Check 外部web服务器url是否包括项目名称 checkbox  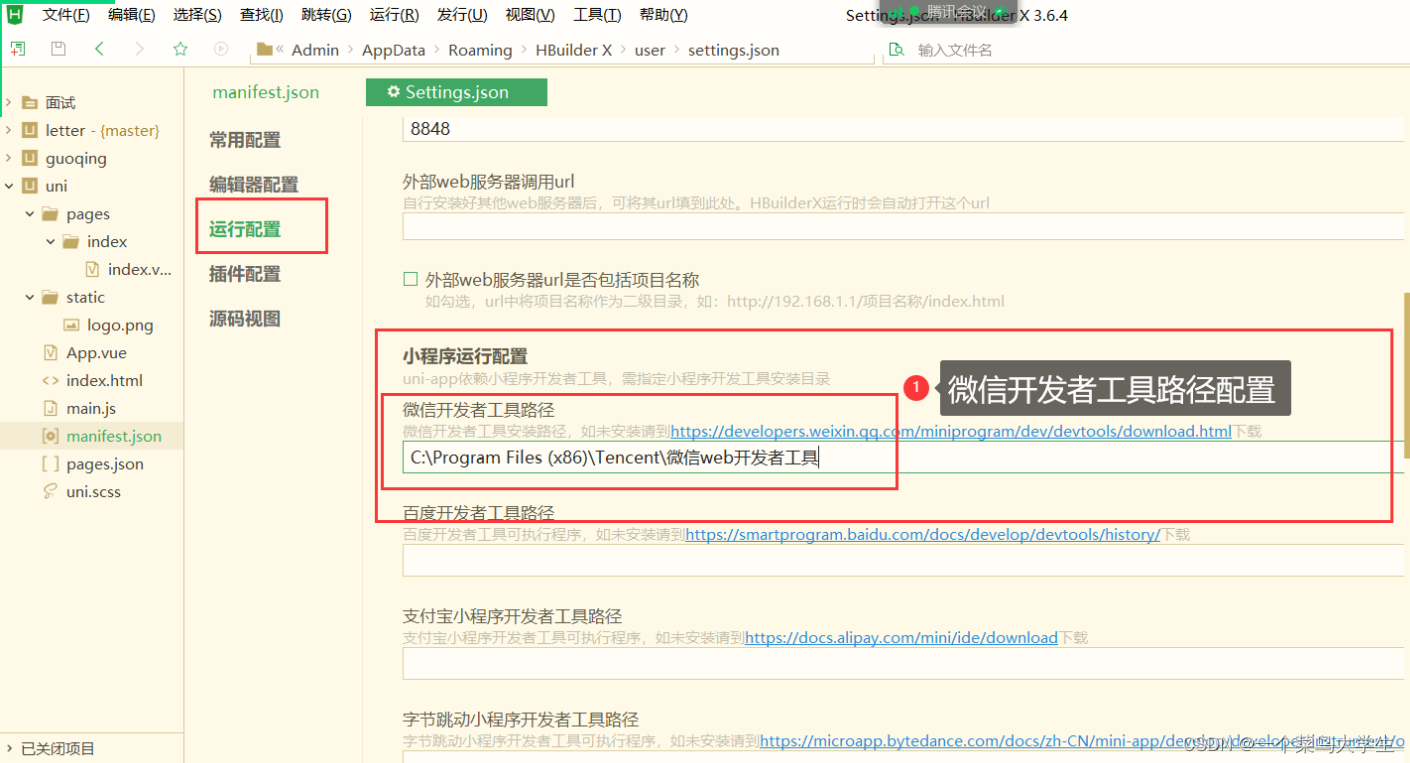(x=410, y=280)
